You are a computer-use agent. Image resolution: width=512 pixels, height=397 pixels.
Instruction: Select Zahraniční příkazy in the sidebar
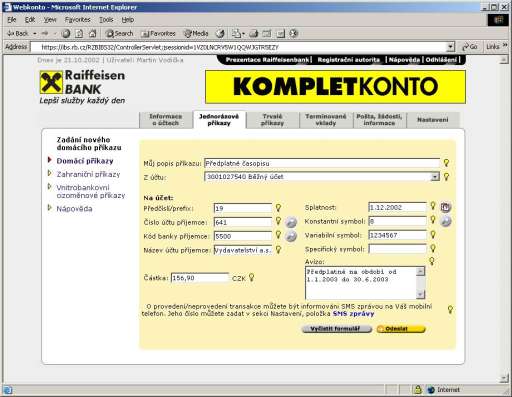(x=88, y=174)
